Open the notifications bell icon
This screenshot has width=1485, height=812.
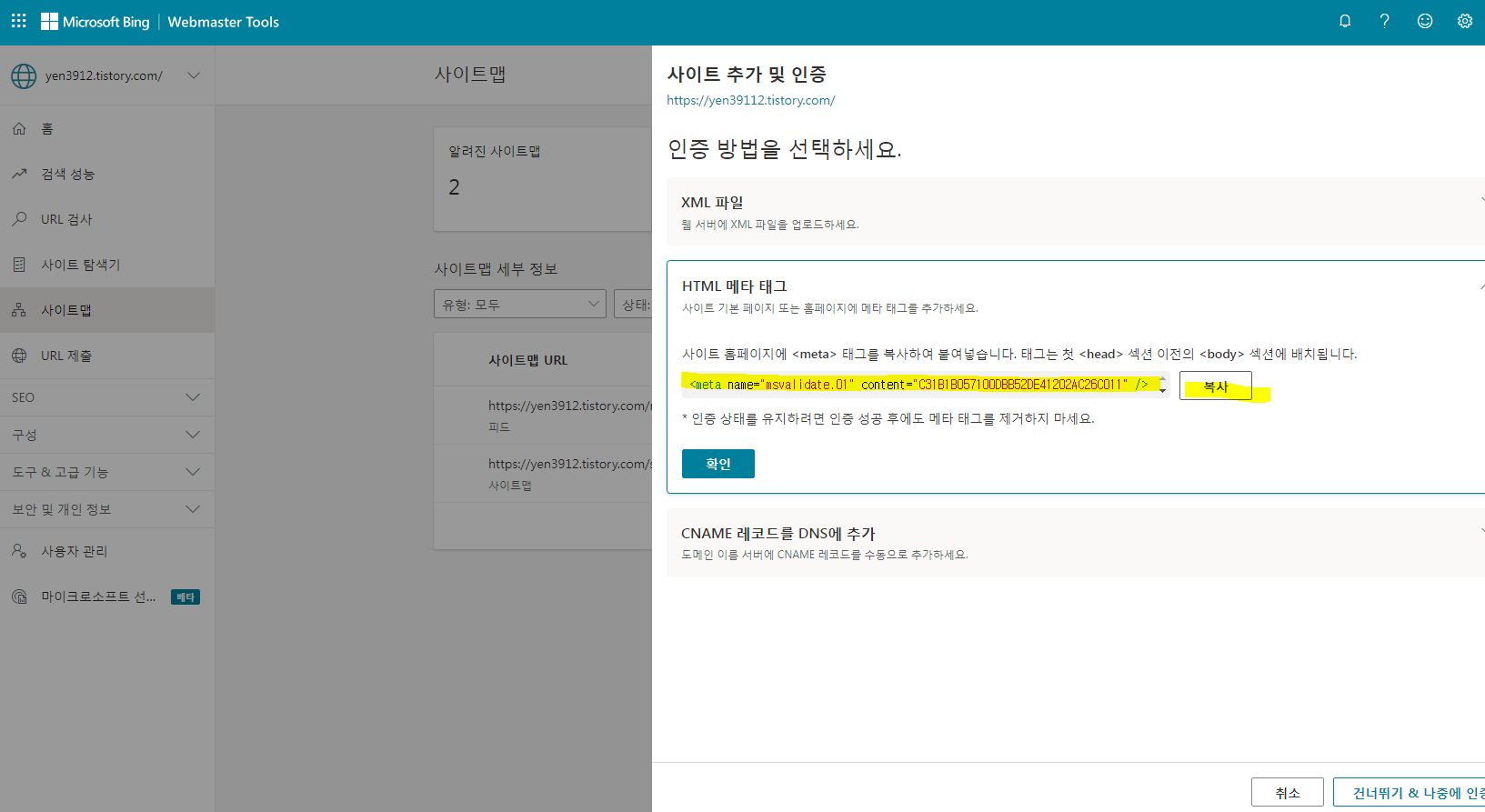(1345, 21)
